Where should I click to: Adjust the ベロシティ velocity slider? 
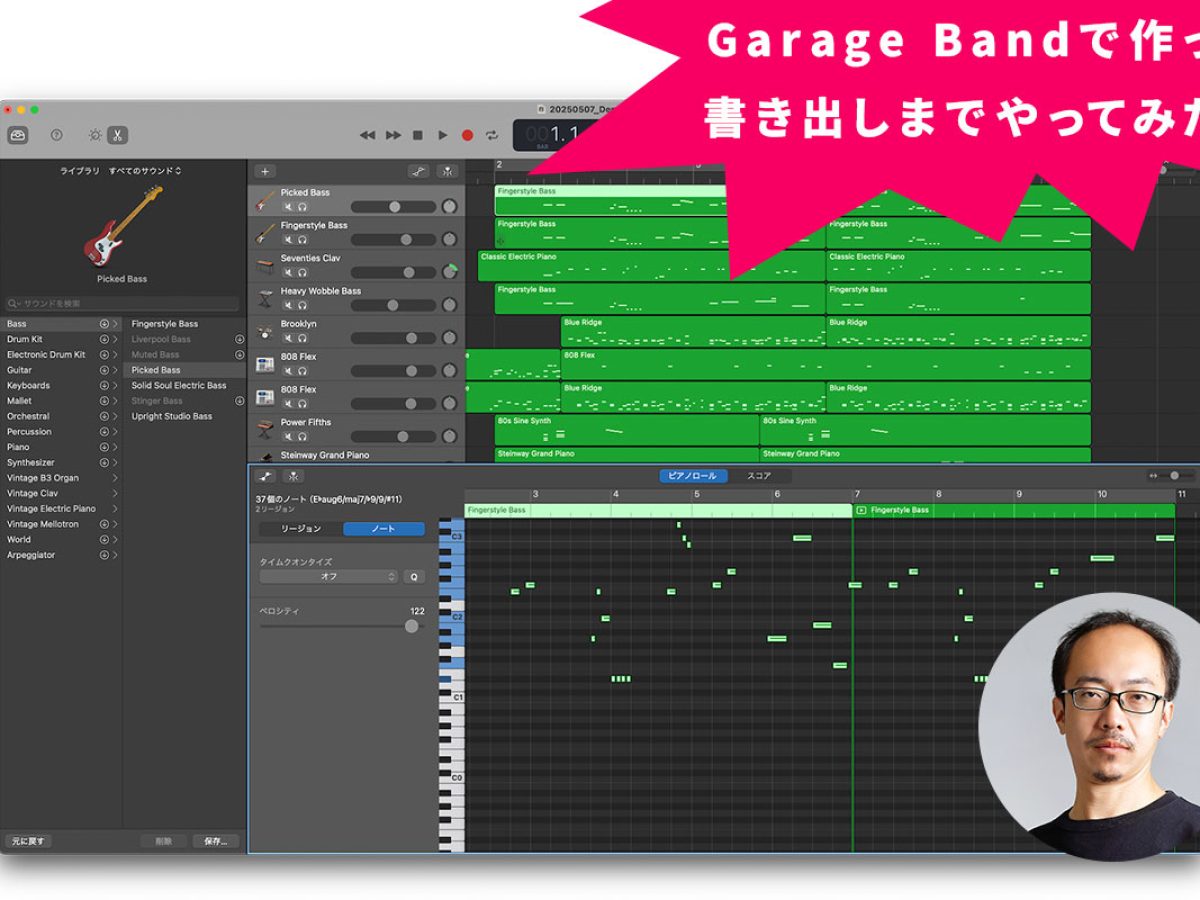[x=342, y=626]
